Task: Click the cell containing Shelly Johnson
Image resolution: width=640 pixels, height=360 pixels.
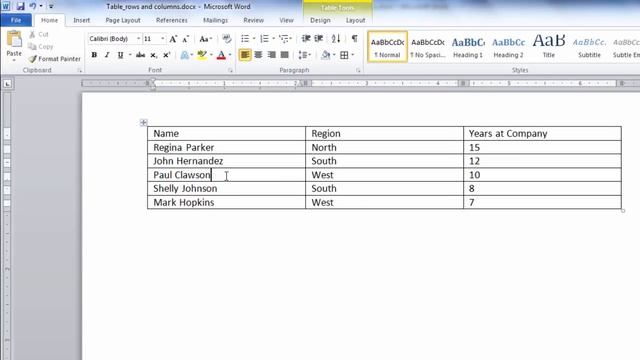Action: tap(227, 189)
